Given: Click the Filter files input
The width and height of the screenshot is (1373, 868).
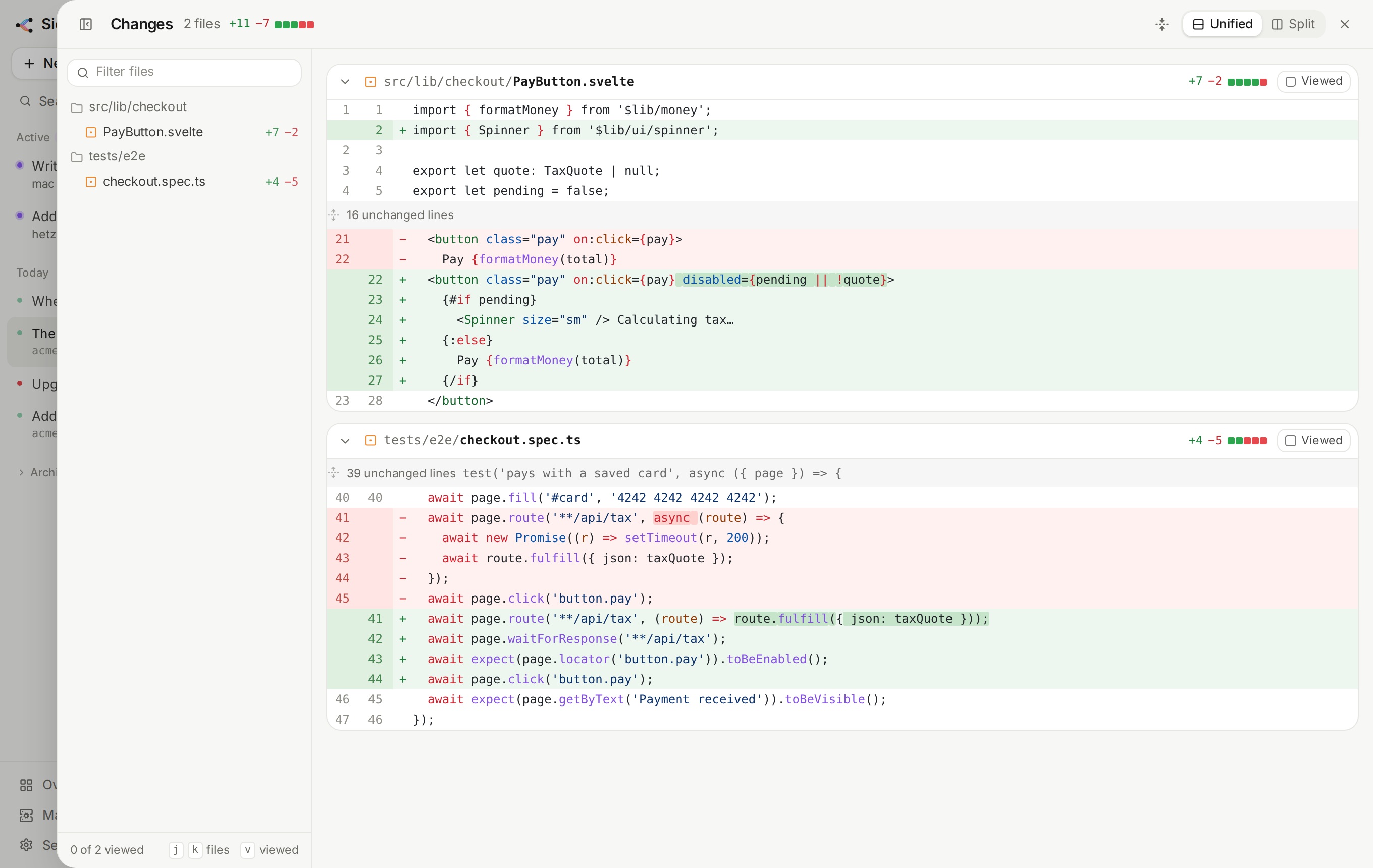Looking at the screenshot, I should pyautogui.click(x=184, y=72).
